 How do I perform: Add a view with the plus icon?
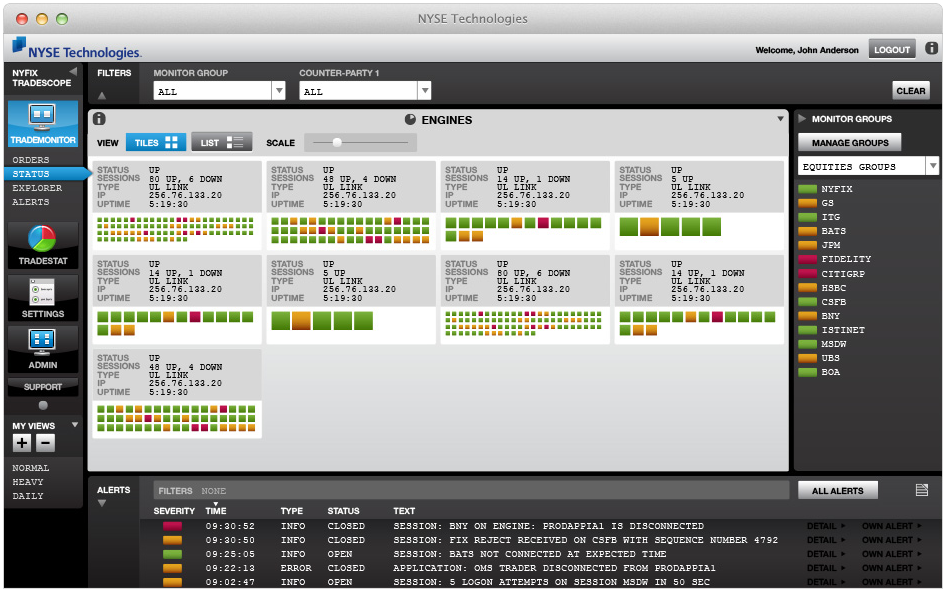[x=22, y=443]
